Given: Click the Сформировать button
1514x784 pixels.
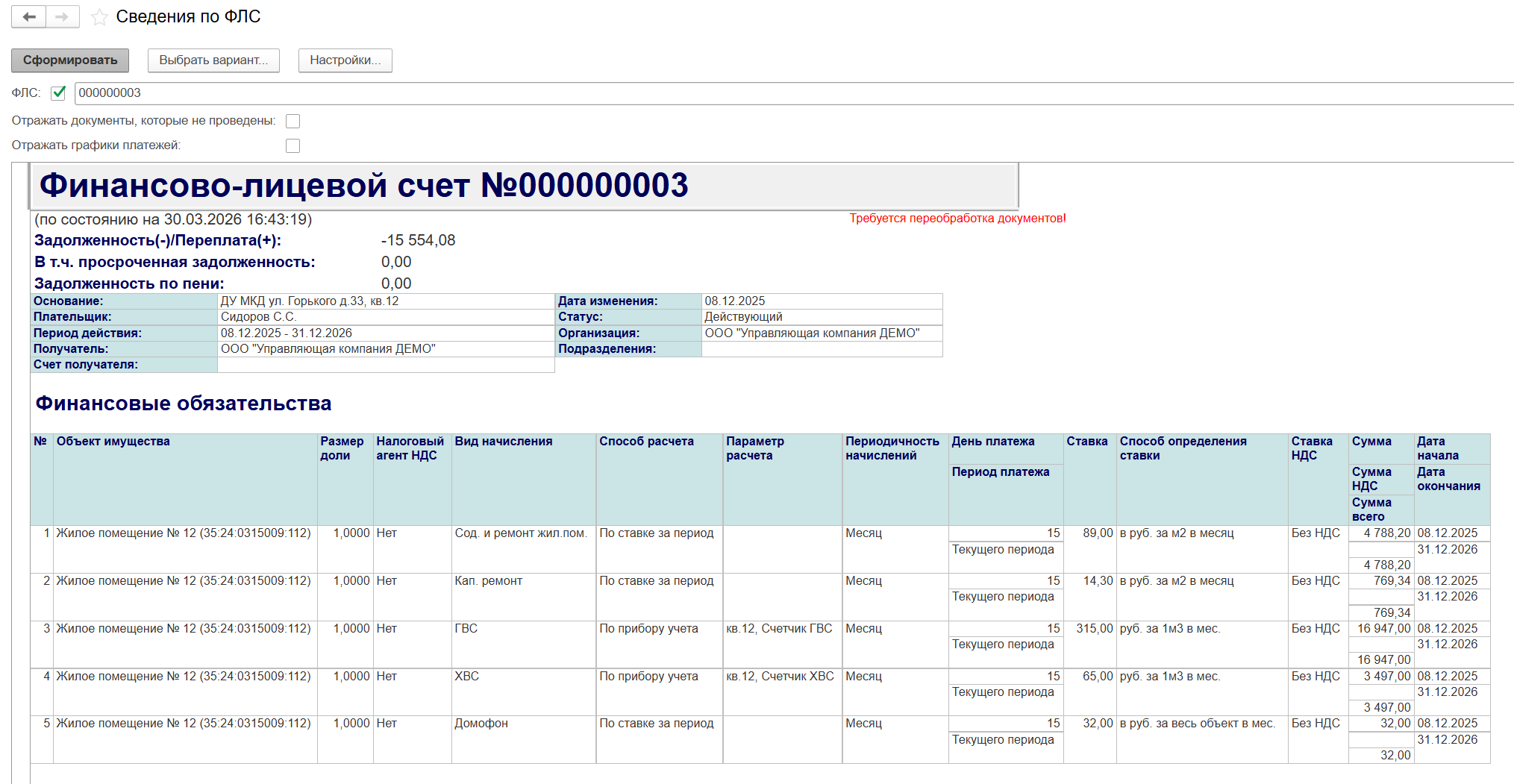Looking at the screenshot, I should 70,60.
